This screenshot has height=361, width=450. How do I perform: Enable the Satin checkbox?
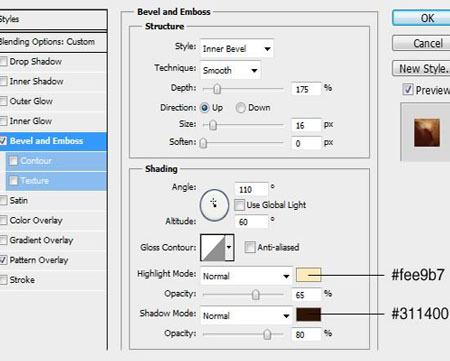point(3,201)
